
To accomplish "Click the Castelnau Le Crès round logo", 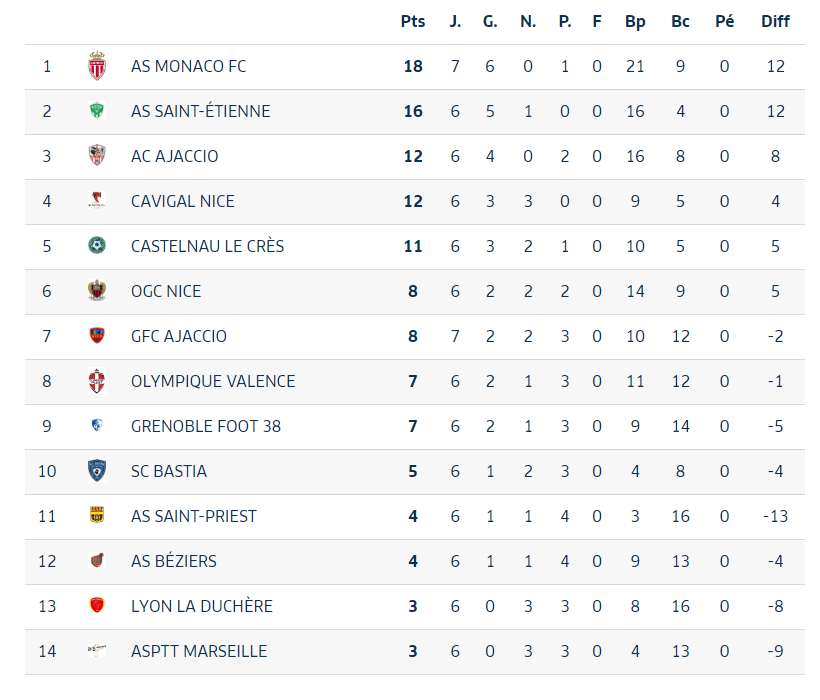I will (x=97, y=246).
